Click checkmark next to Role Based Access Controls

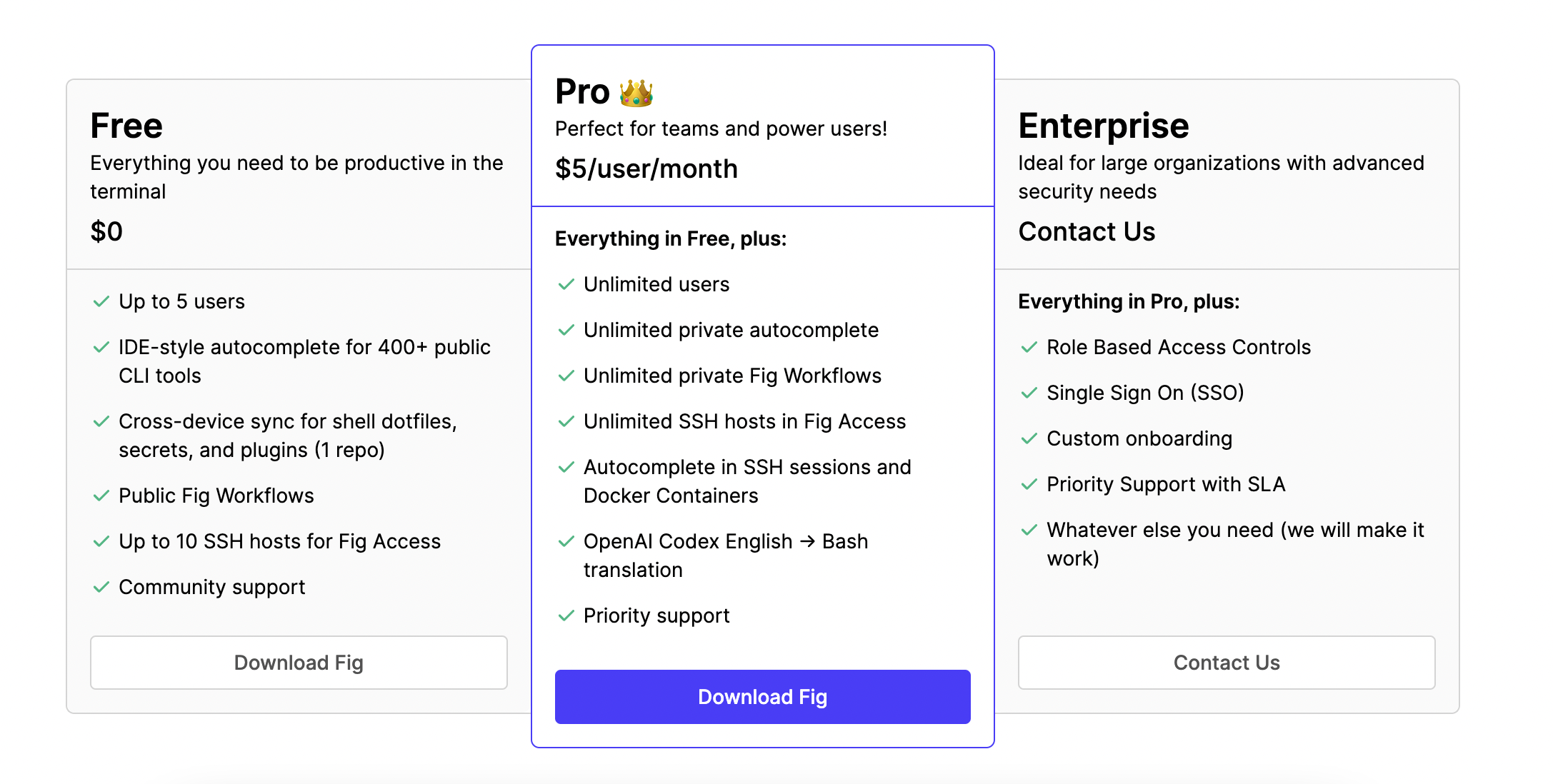click(1029, 348)
